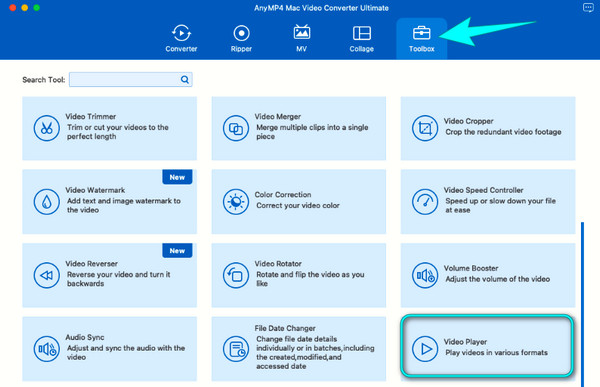This screenshot has width=600, height=387.
Task: Click the File Date Changer document icon
Action: click(236, 349)
